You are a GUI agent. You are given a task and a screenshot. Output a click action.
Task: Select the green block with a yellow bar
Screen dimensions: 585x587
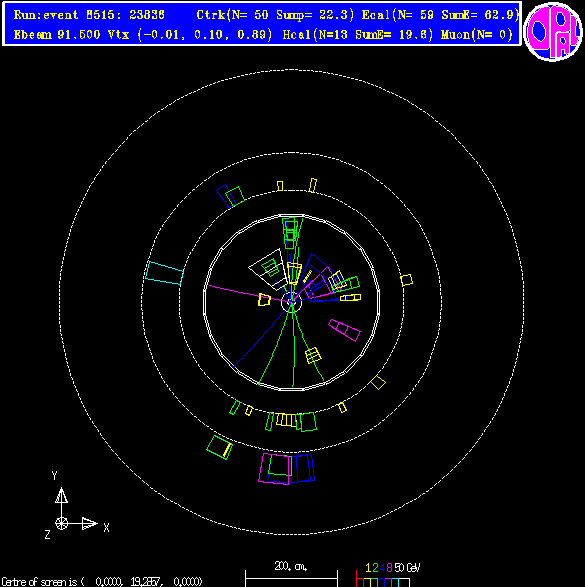pyautogui.click(x=220, y=447)
